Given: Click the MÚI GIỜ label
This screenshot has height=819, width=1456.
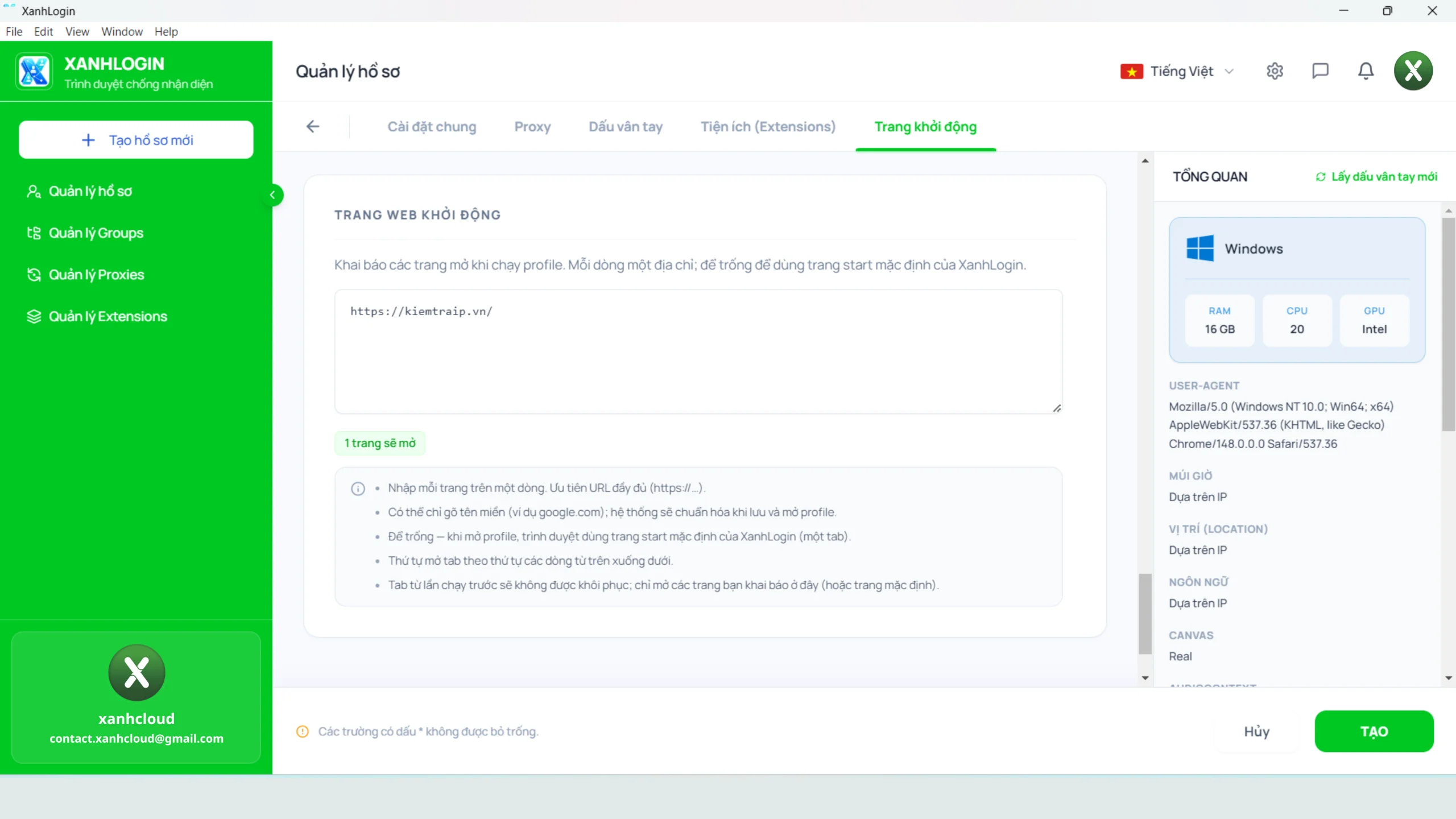Looking at the screenshot, I should pos(1190,475).
